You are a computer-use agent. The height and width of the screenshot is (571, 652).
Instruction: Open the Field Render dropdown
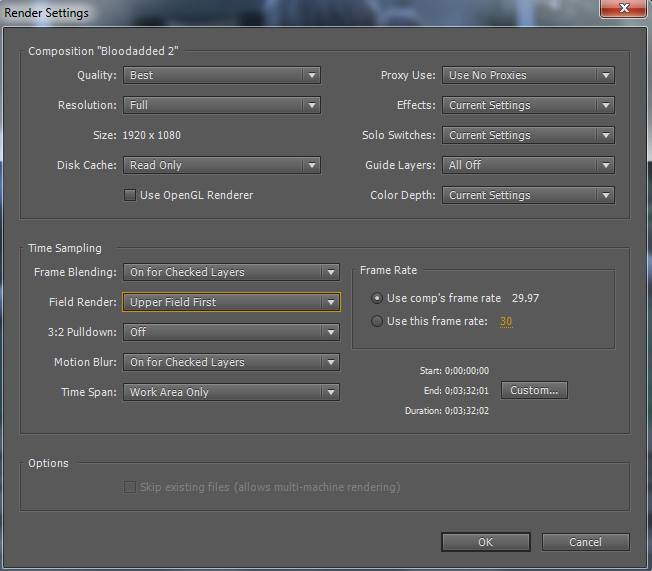pyautogui.click(x=231, y=302)
